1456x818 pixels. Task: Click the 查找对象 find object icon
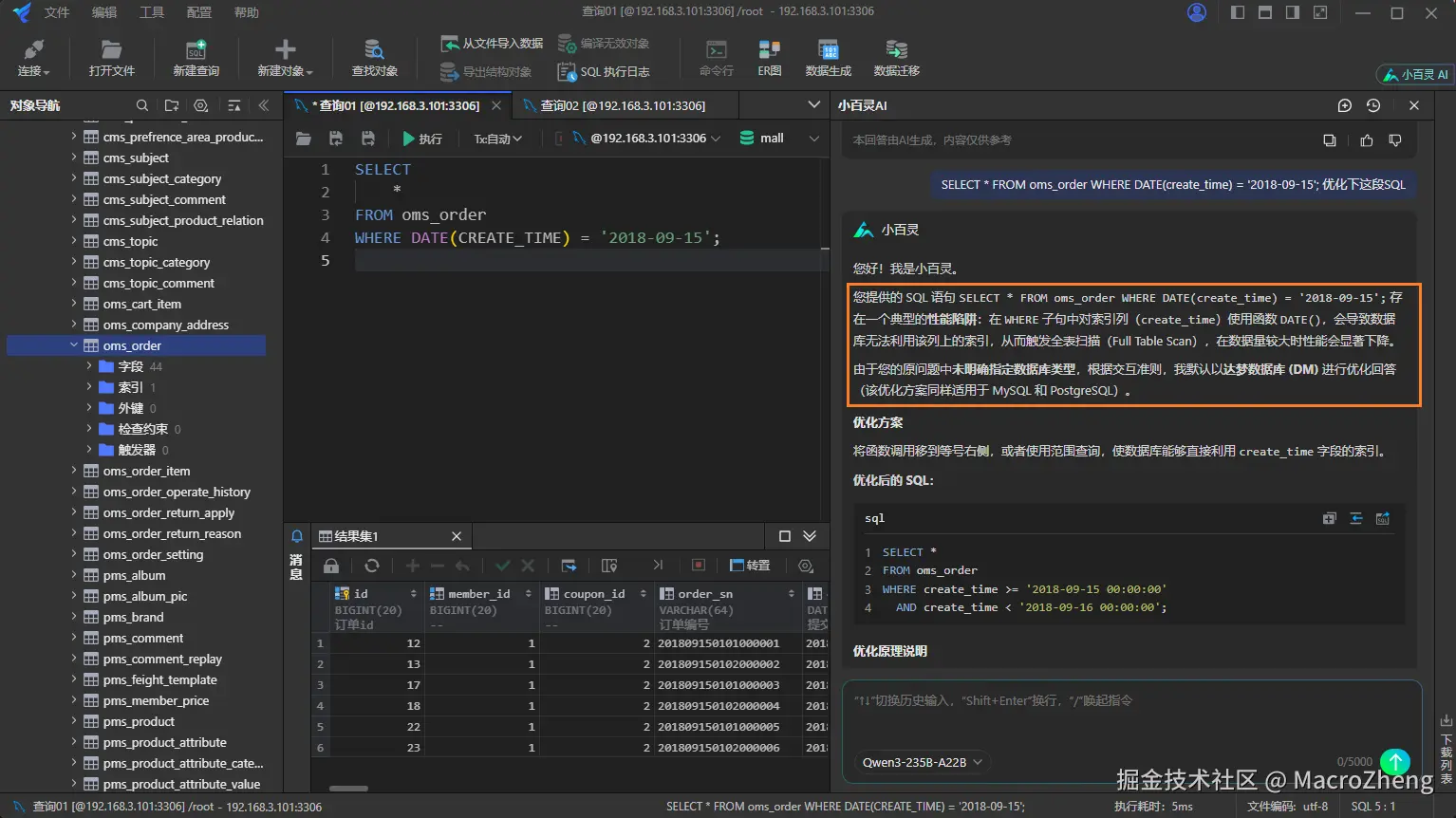[374, 49]
